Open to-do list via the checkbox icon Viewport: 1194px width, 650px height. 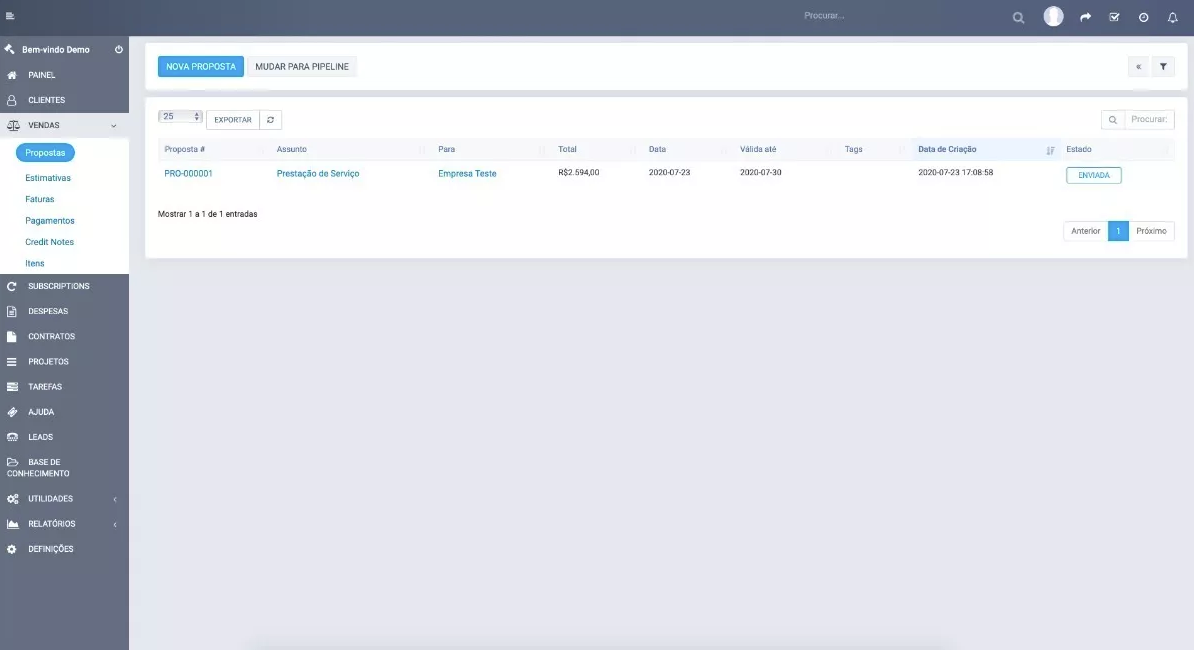(1114, 17)
